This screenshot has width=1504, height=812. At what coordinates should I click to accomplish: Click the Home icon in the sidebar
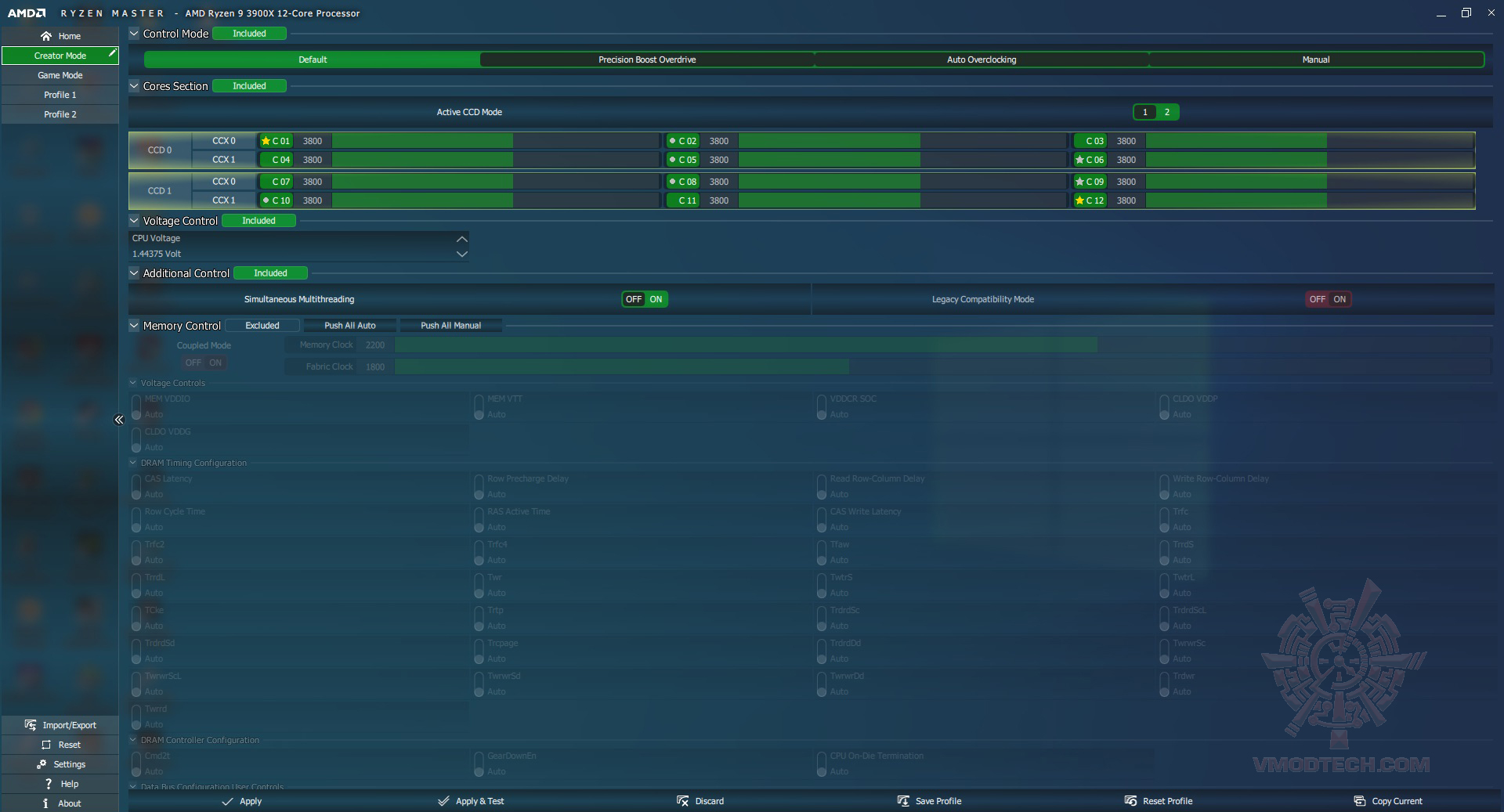46,36
